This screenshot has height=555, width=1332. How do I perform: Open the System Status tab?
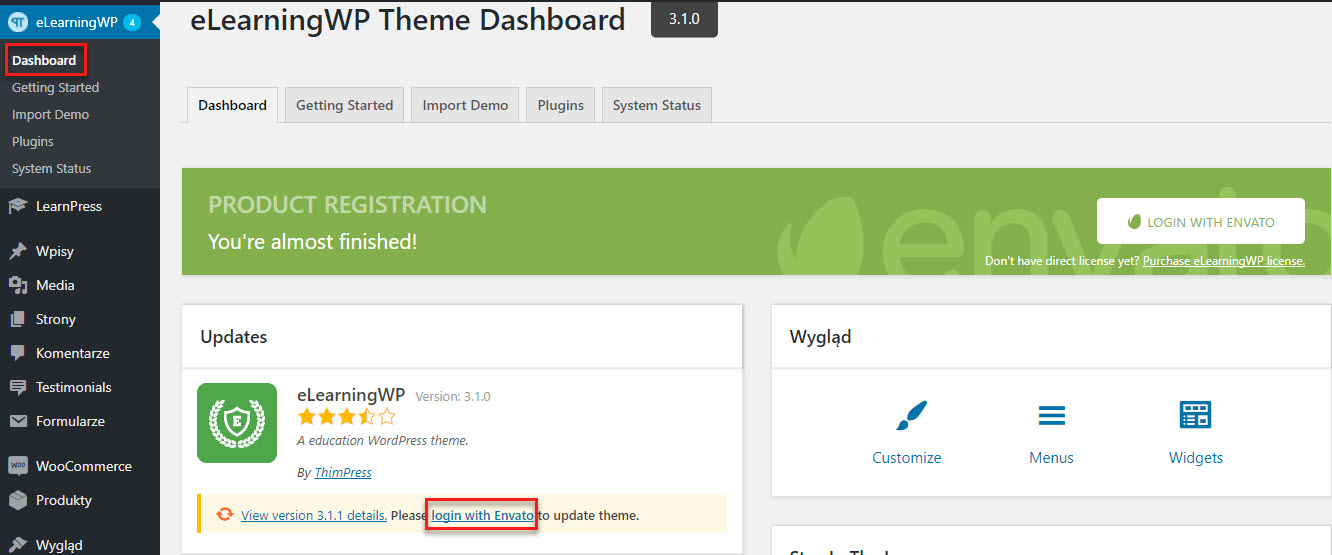click(x=657, y=105)
